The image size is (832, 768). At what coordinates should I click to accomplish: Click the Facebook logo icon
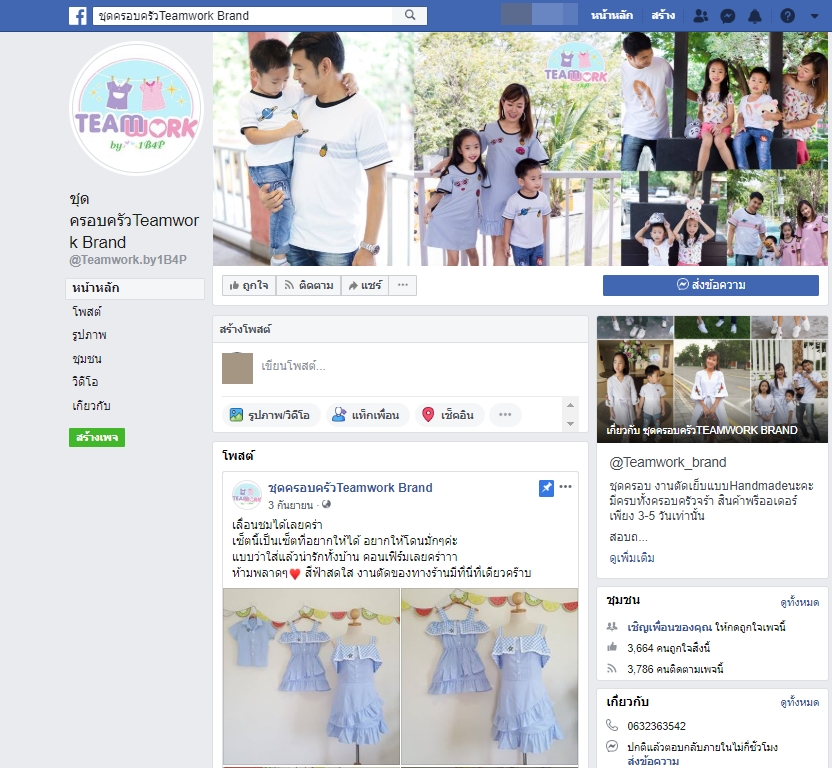[x=77, y=16]
